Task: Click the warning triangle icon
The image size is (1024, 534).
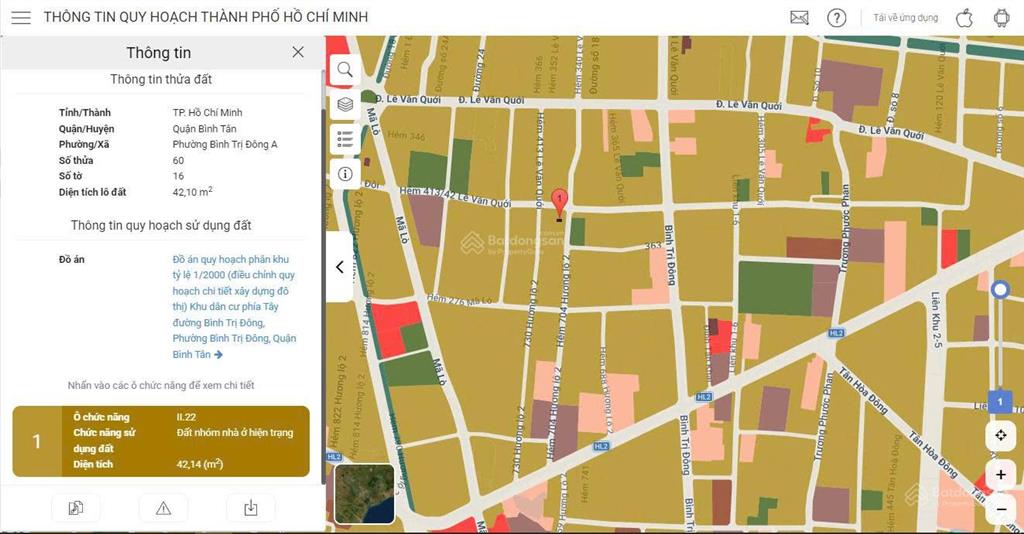Action: tap(163, 508)
